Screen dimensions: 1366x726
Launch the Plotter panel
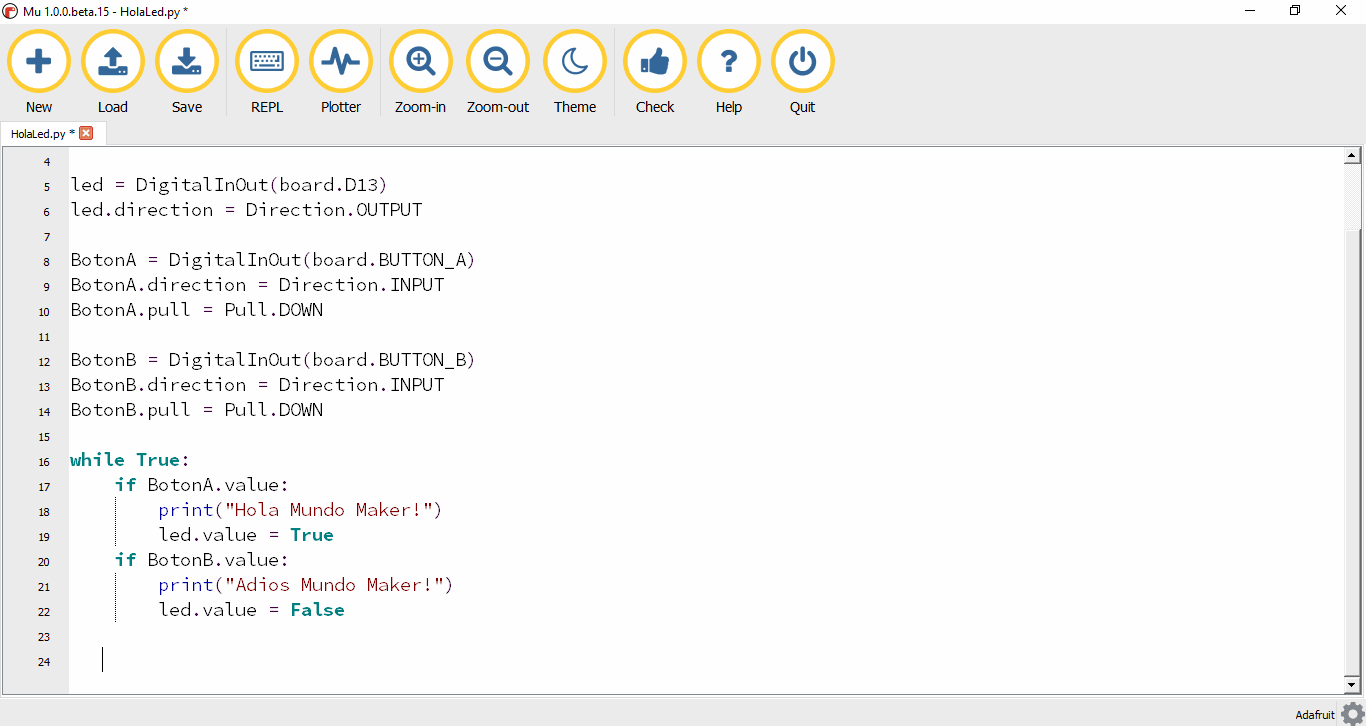pyautogui.click(x=341, y=62)
